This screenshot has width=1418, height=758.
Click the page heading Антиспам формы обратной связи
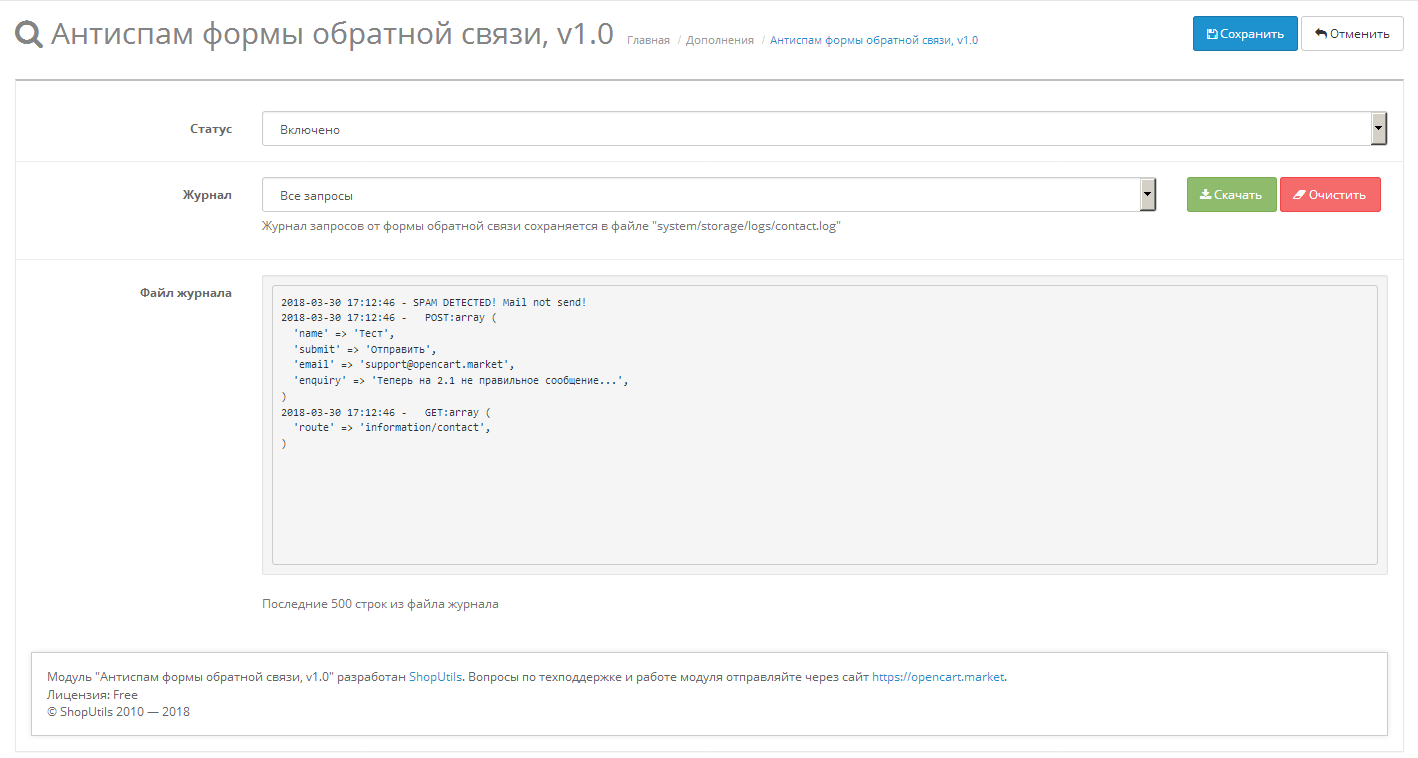(331, 34)
